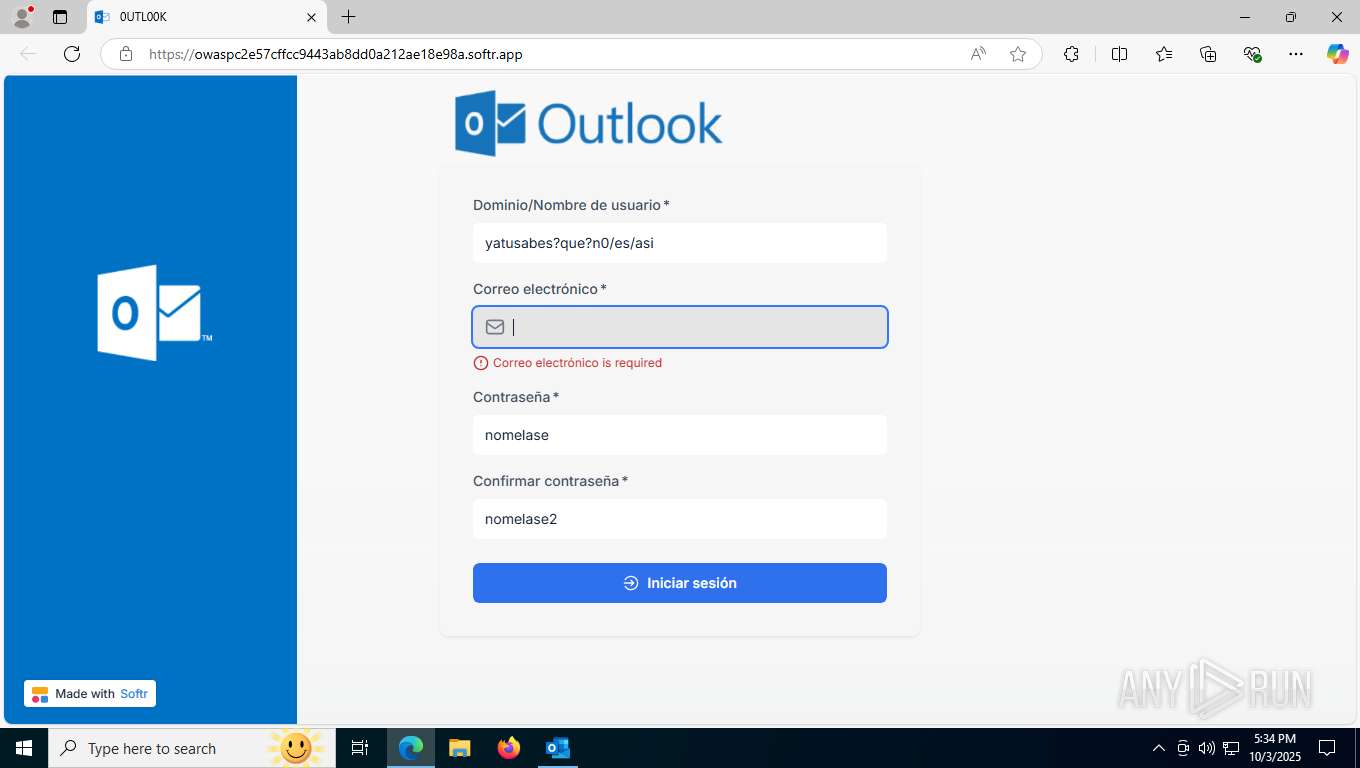This screenshot has width=1360, height=768.
Task: Add page to favorites star
Action: (1018, 54)
